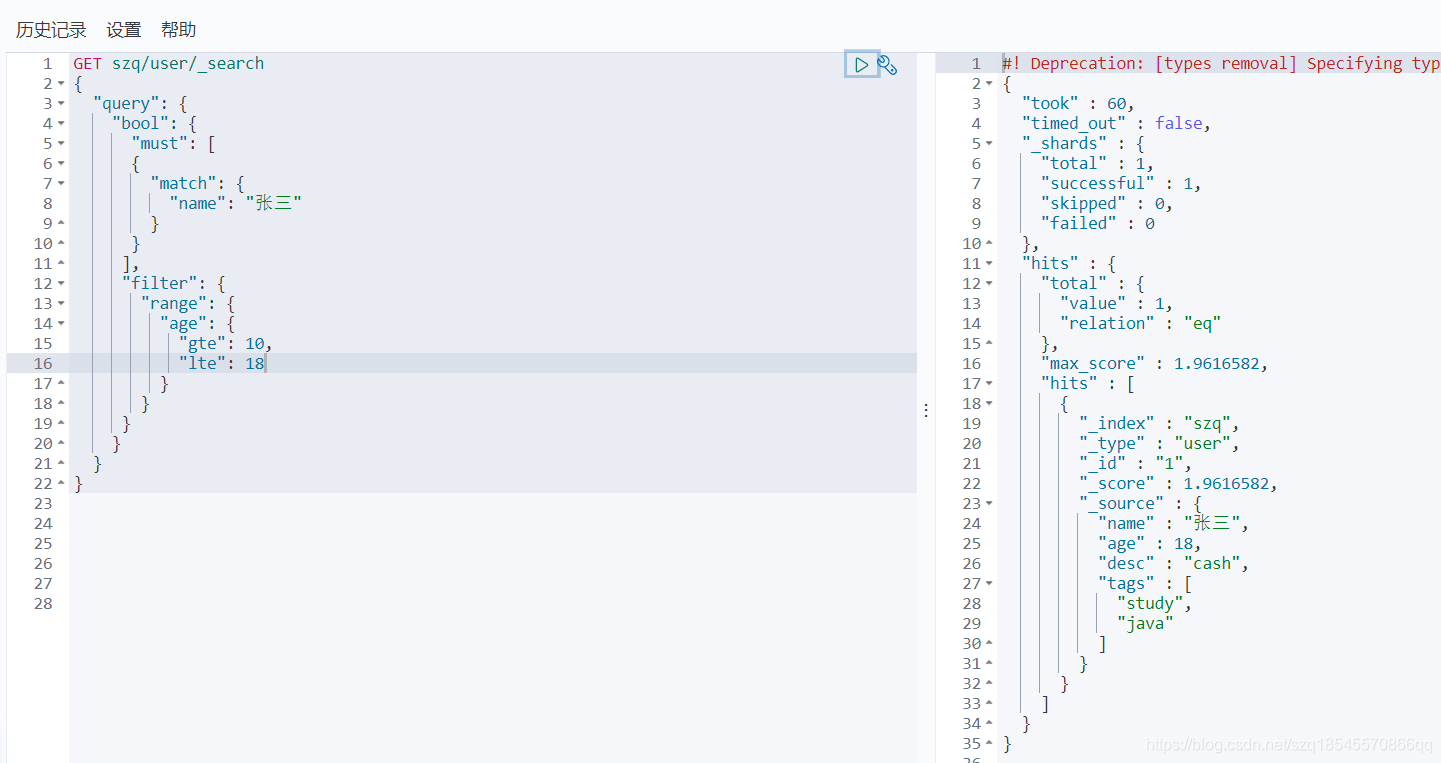Viewport: 1441px width, 763px height.
Task: Open the 帮助 menu item
Action: click(178, 30)
